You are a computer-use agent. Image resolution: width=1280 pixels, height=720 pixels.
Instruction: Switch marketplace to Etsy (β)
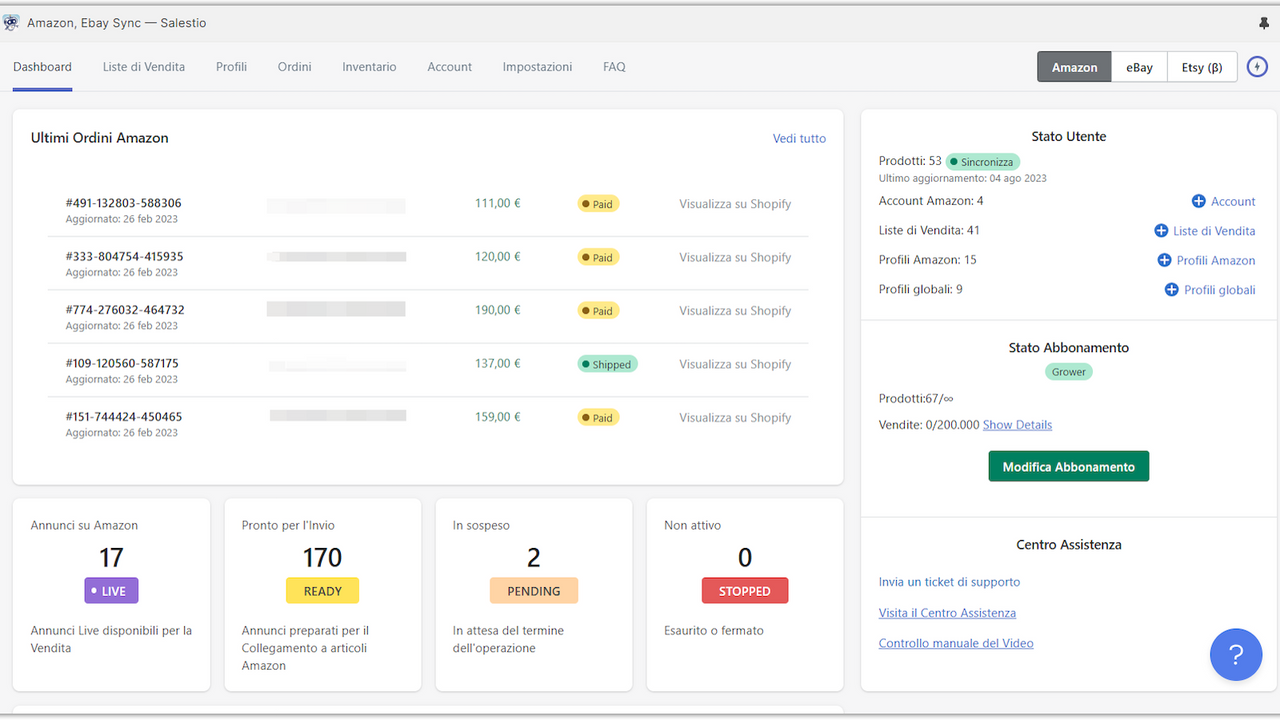[x=1202, y=67]
